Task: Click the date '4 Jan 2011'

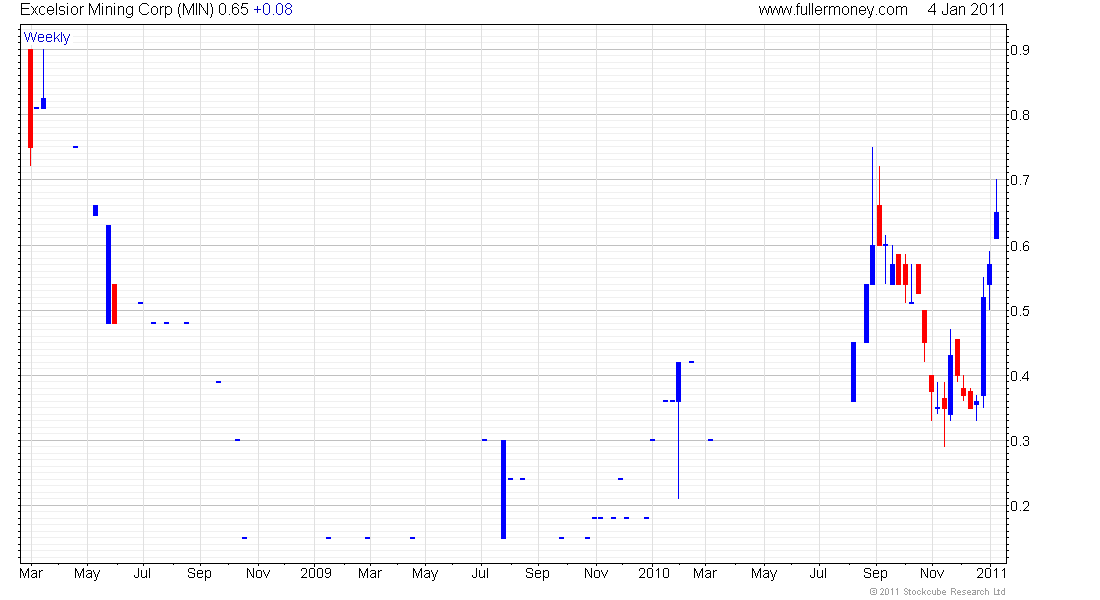Action: click(966, 10)
